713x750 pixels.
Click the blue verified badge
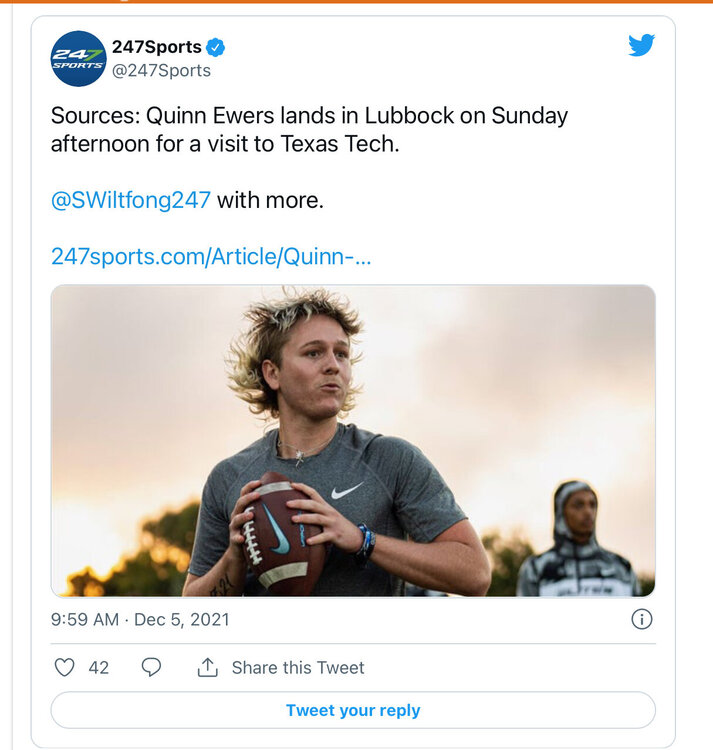(x=216, y=47)
